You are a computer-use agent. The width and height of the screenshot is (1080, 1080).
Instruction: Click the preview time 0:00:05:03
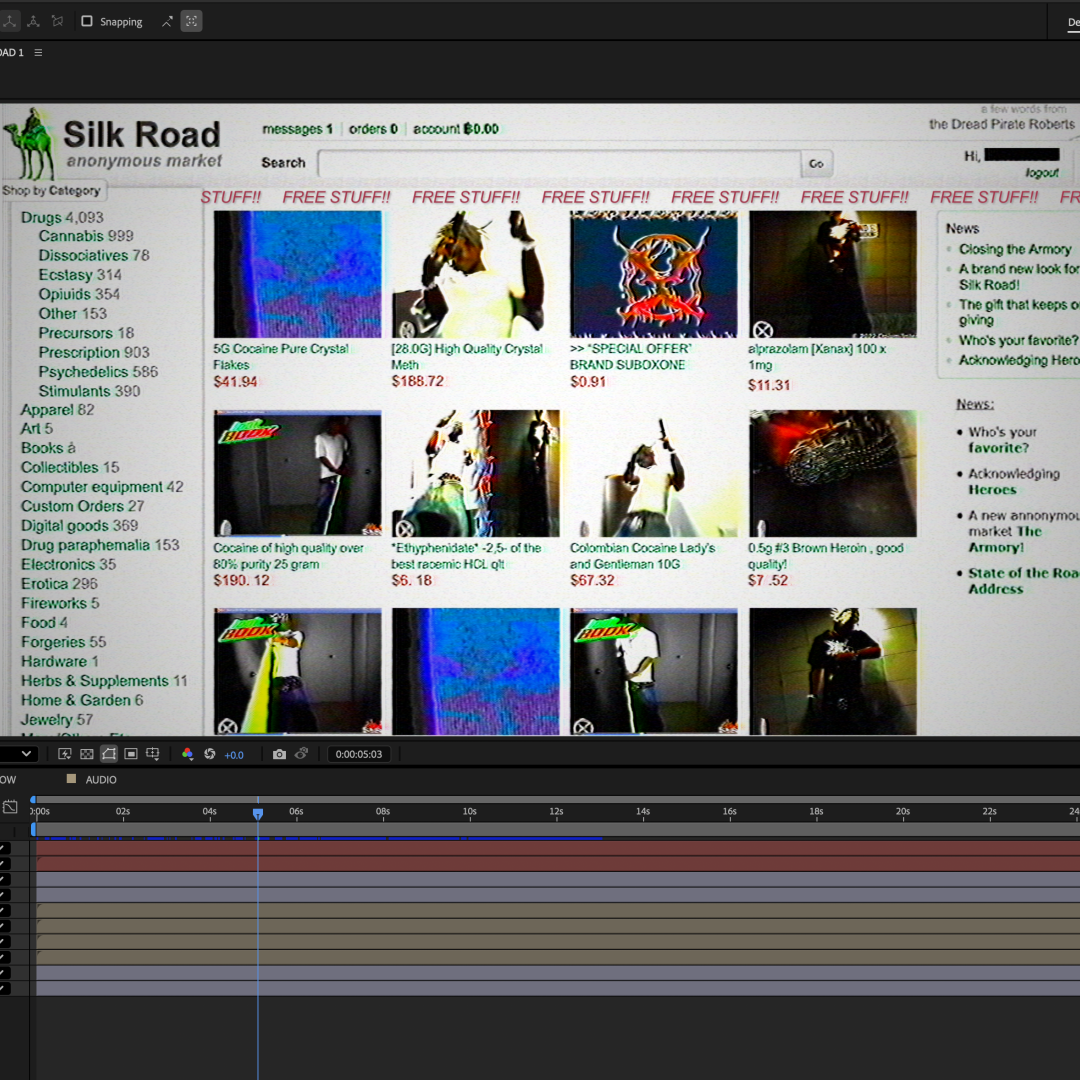(358, 754)
